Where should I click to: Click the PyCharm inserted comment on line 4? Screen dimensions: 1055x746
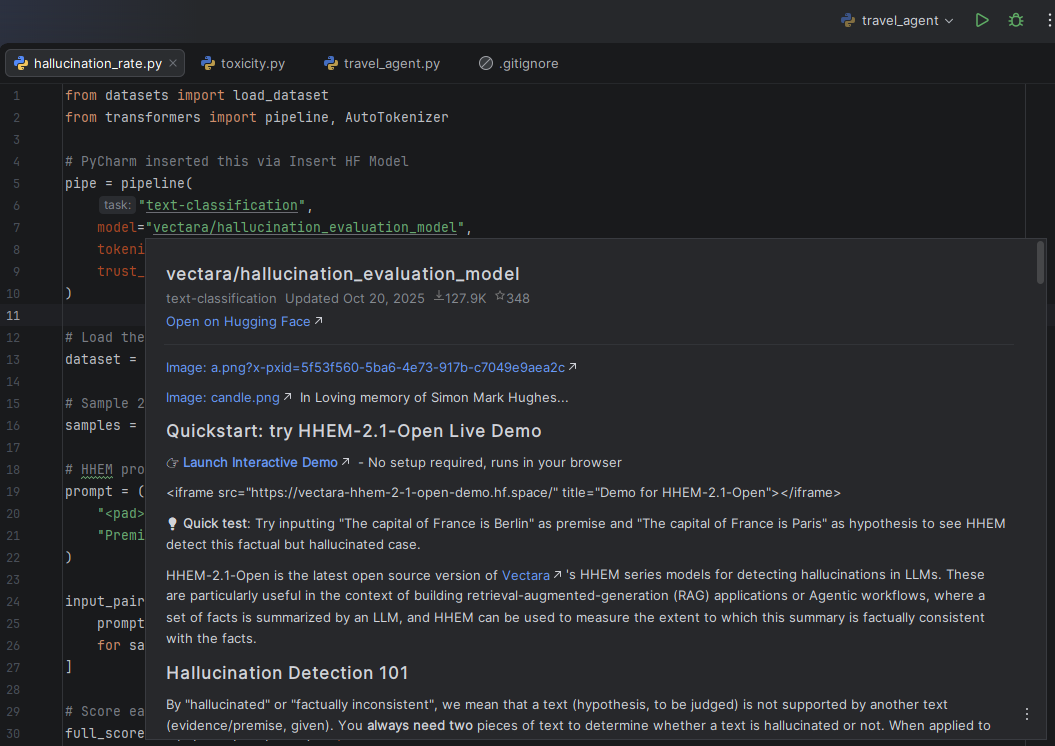[x=237, y=161]
